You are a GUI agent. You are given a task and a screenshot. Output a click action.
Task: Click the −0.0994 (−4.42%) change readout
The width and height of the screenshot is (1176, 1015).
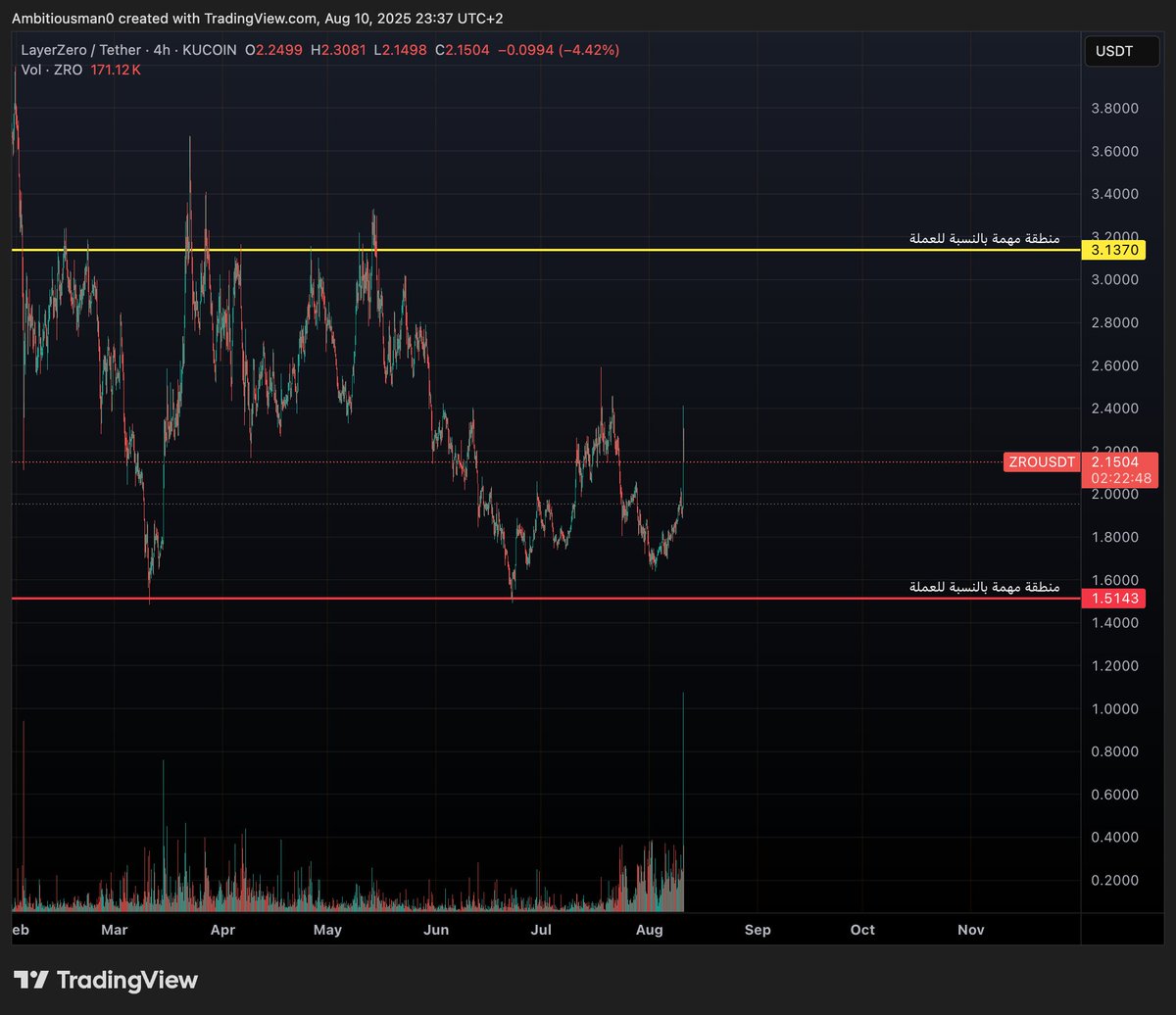[x=559, y=50]
